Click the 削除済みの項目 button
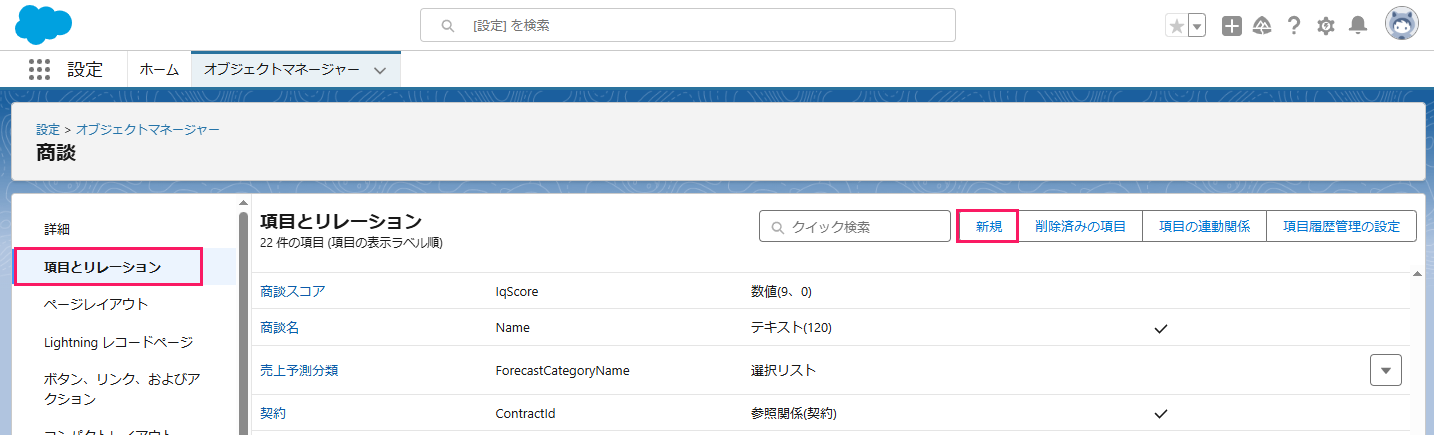The width and height of the screenshot is (1434, 435). pyautogui.click(x=1080, y=226)
